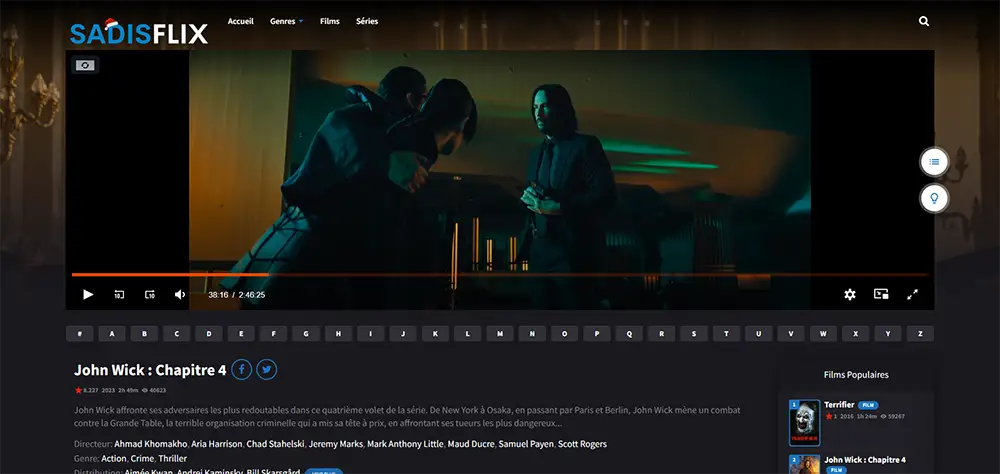Share the film on Twitter

tap(267, 369)
